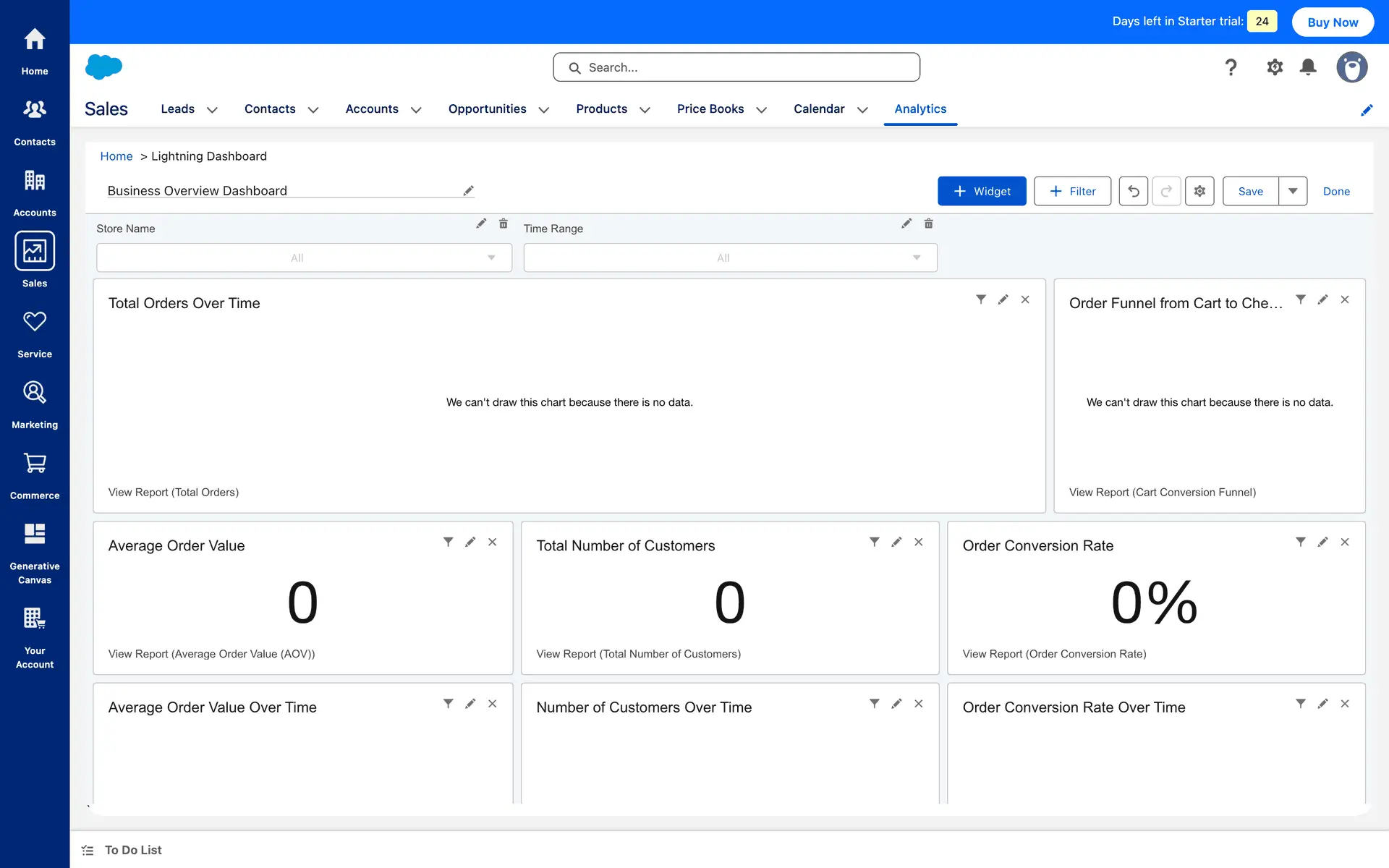Expand the Opportunities tab chevron
Screen dimensions: 1389x868
544,110
